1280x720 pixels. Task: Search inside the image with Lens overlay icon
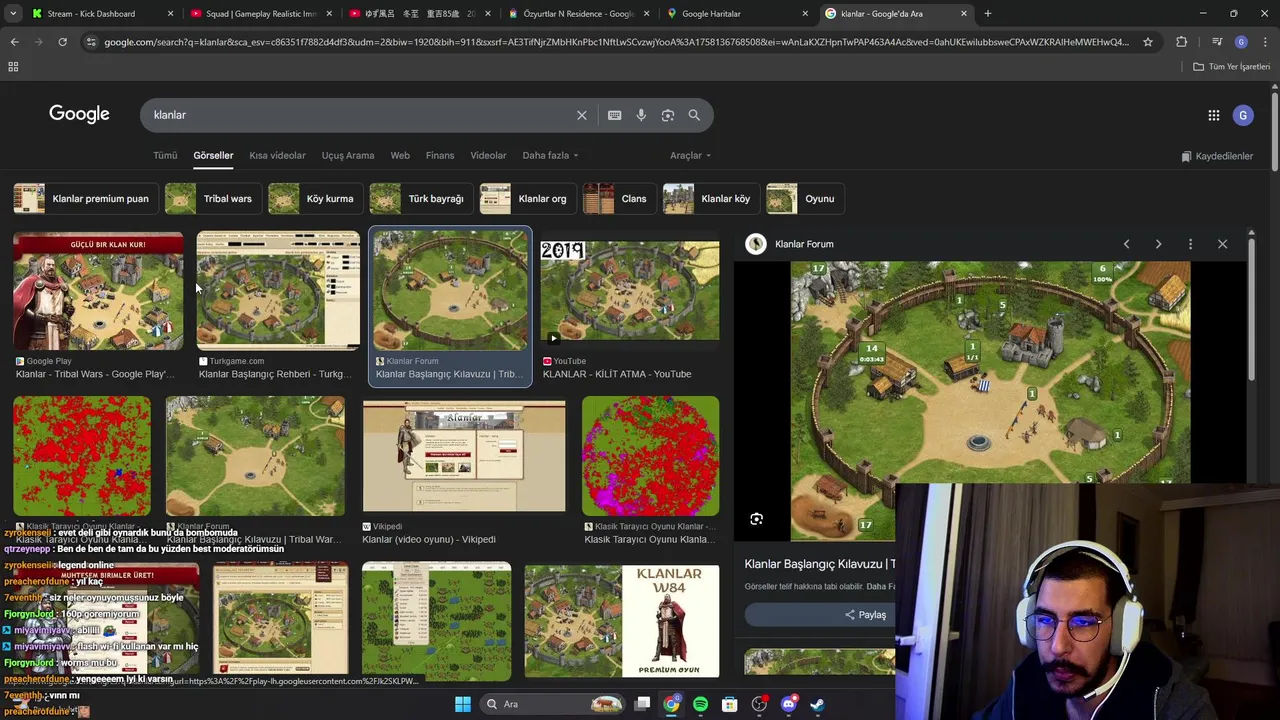(757, 519)
